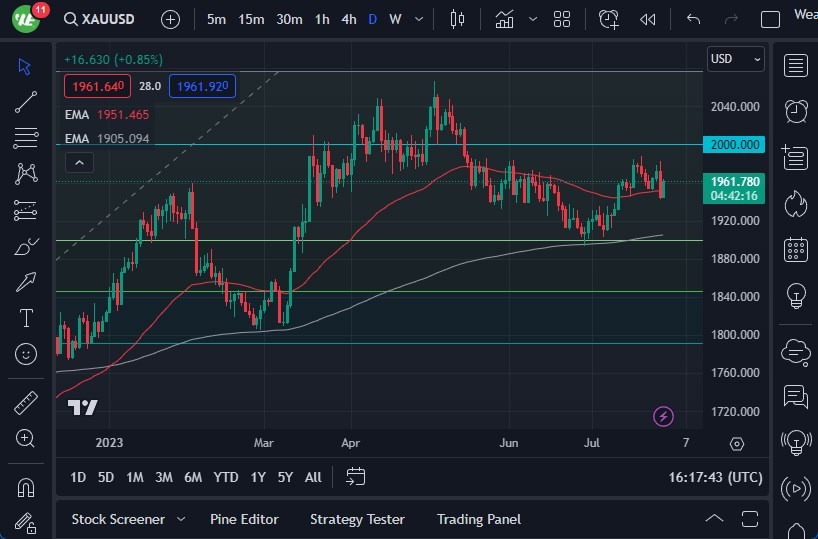Open the economic Calendar in right sidebar

coord(796,250)
